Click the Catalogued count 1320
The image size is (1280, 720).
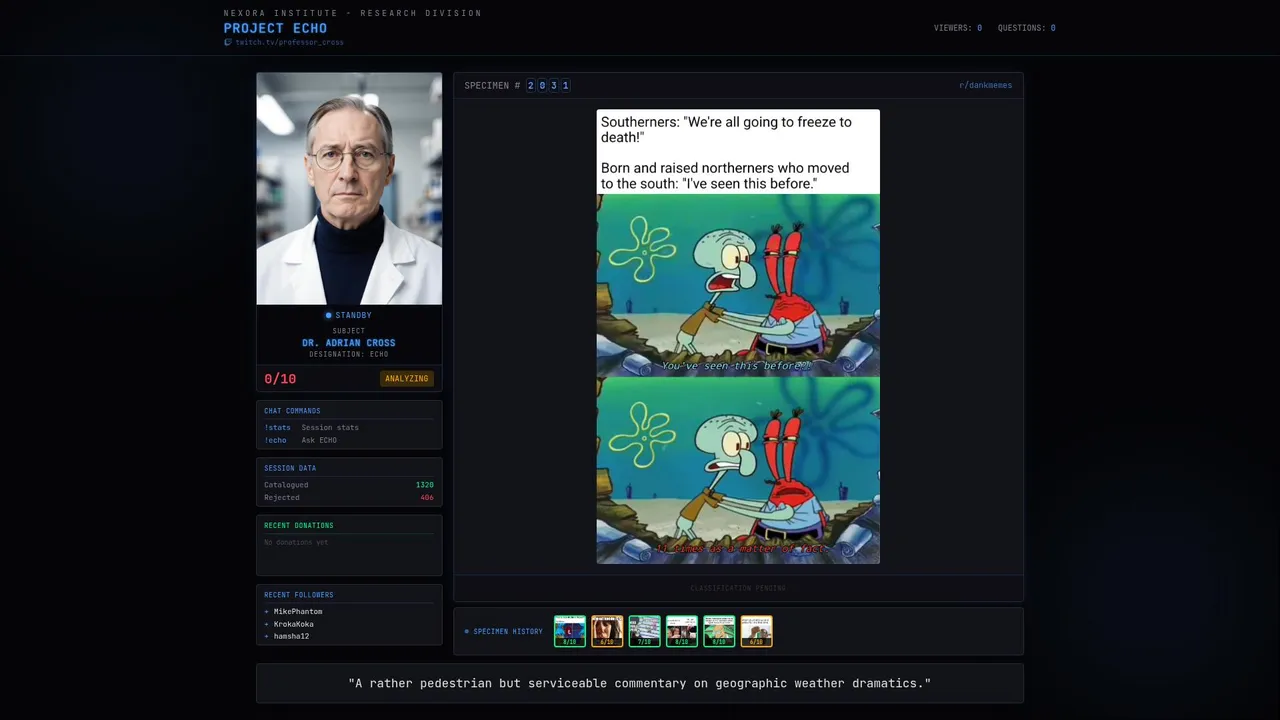(x=424, y=485)
